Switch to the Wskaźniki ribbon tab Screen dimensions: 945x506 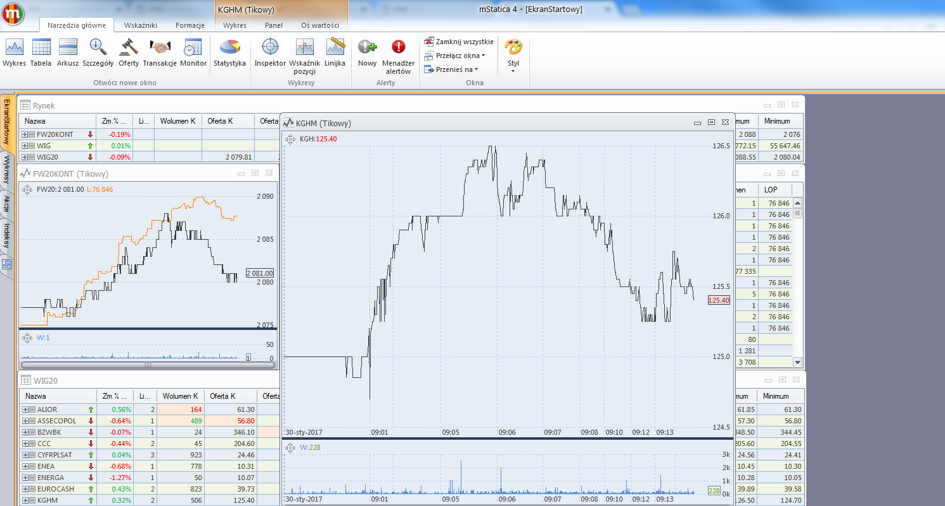pos(140,25)
